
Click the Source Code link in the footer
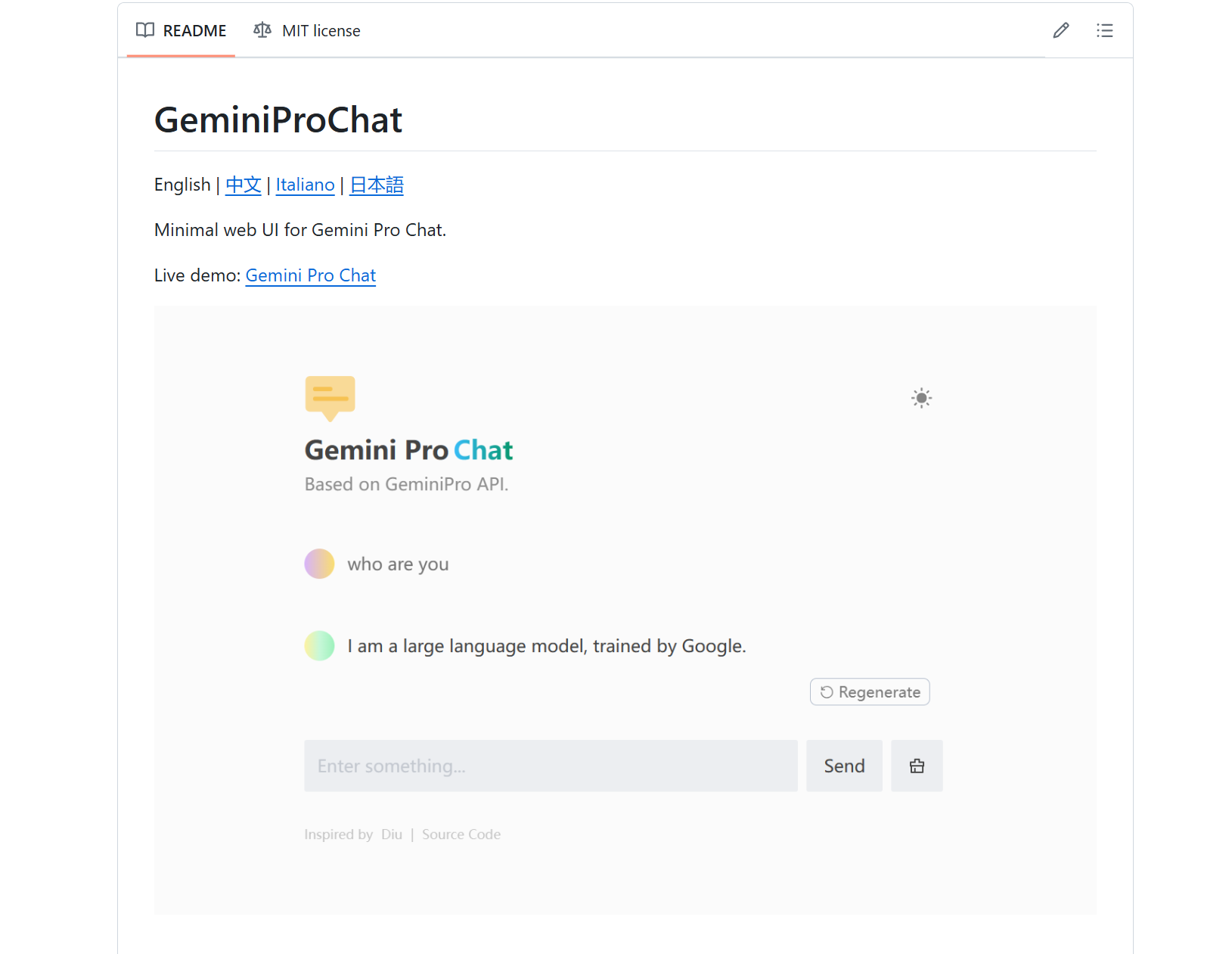pyautogui.click(x=461, y=834)
